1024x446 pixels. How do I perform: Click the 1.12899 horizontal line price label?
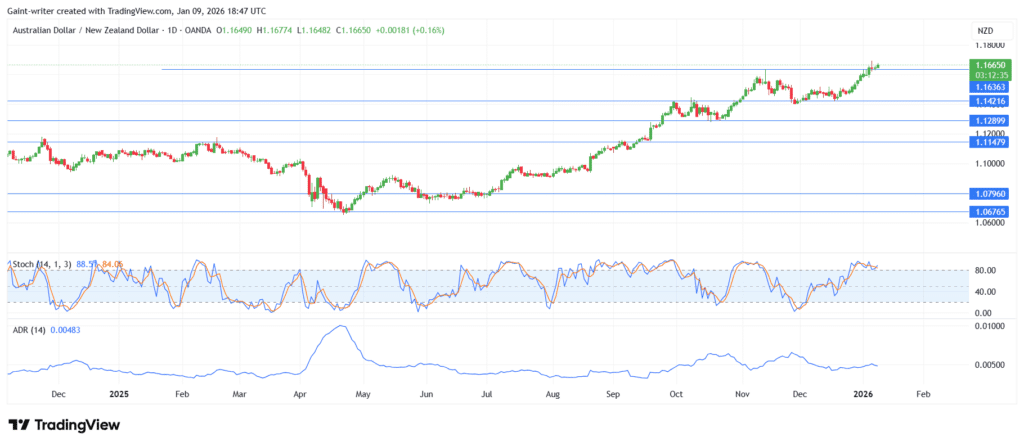[x=989, y=121]
